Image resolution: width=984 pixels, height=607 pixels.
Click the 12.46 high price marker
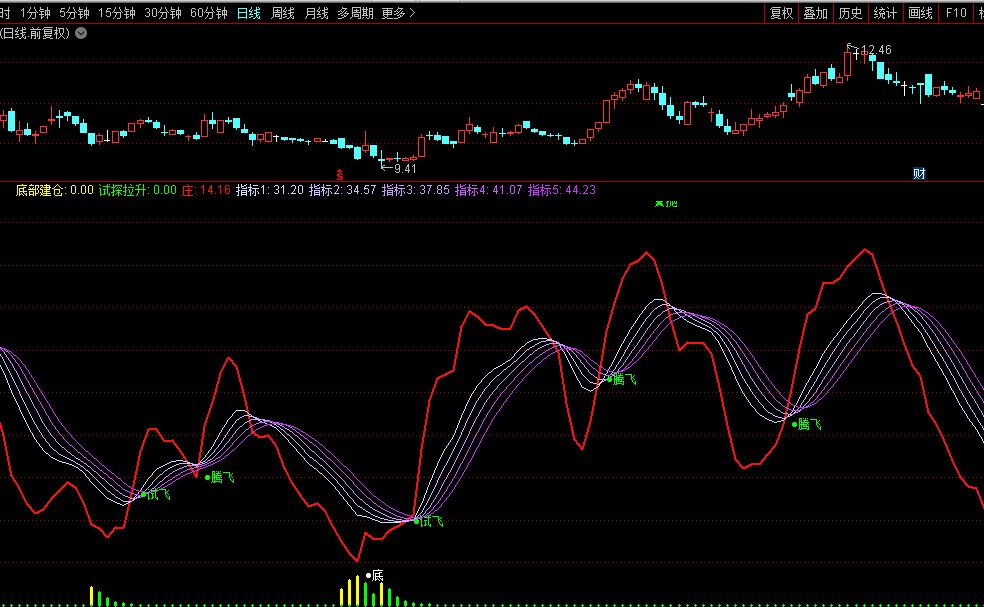pos(875,50)
